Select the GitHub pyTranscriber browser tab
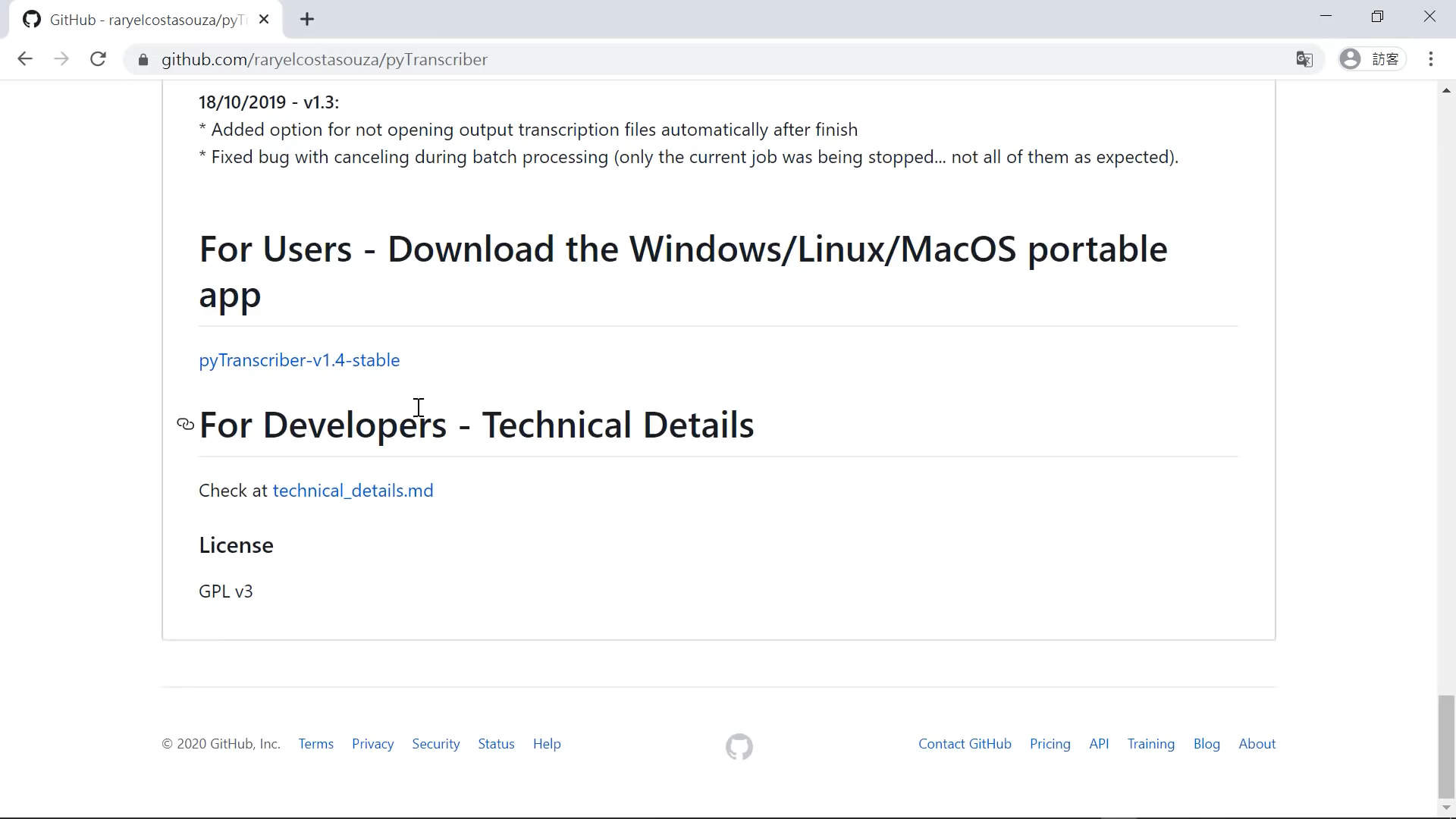This screenshot has width=1456, height=819. 144,20
